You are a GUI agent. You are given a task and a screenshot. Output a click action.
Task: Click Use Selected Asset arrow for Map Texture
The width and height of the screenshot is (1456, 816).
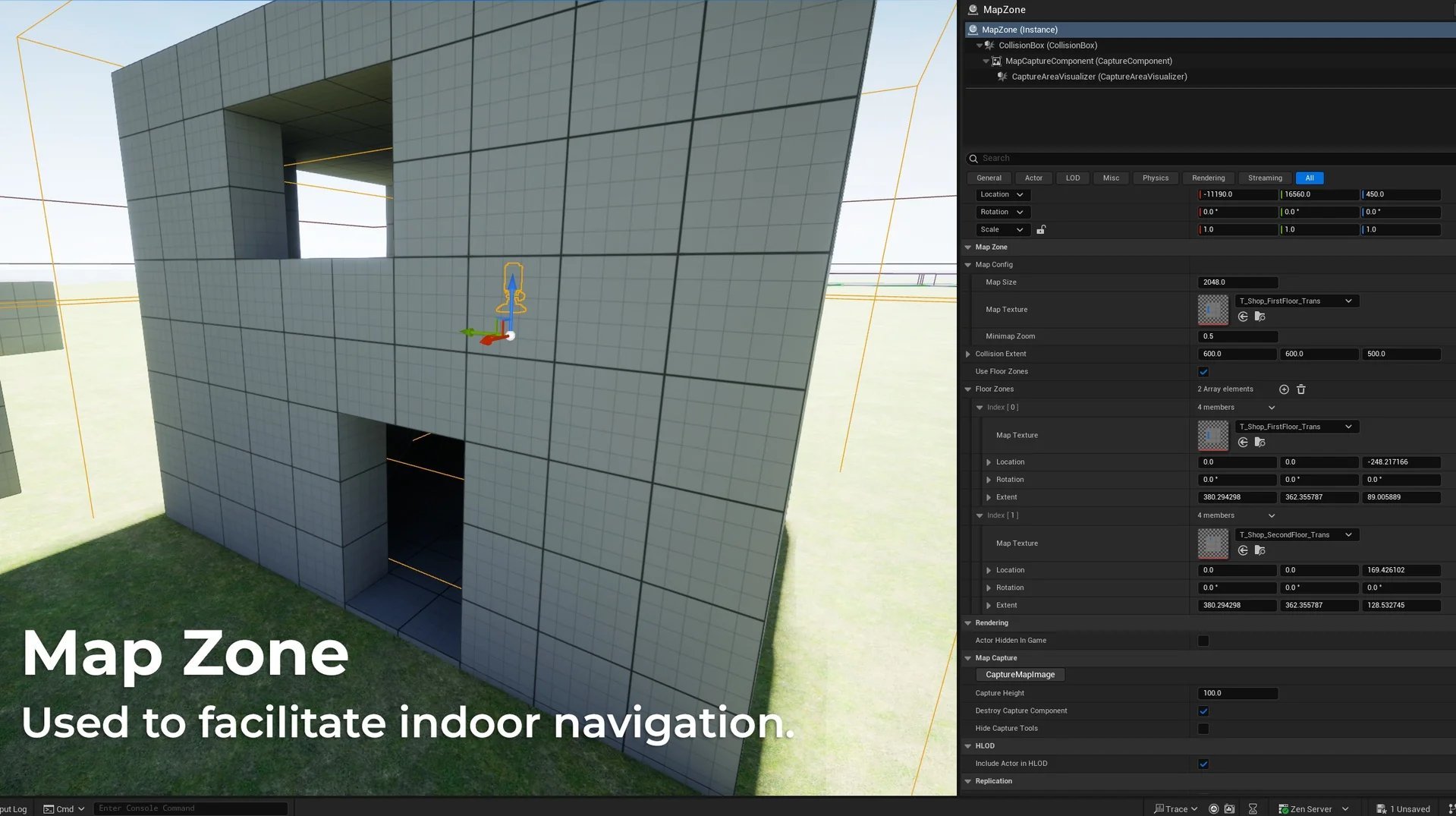1242,317
